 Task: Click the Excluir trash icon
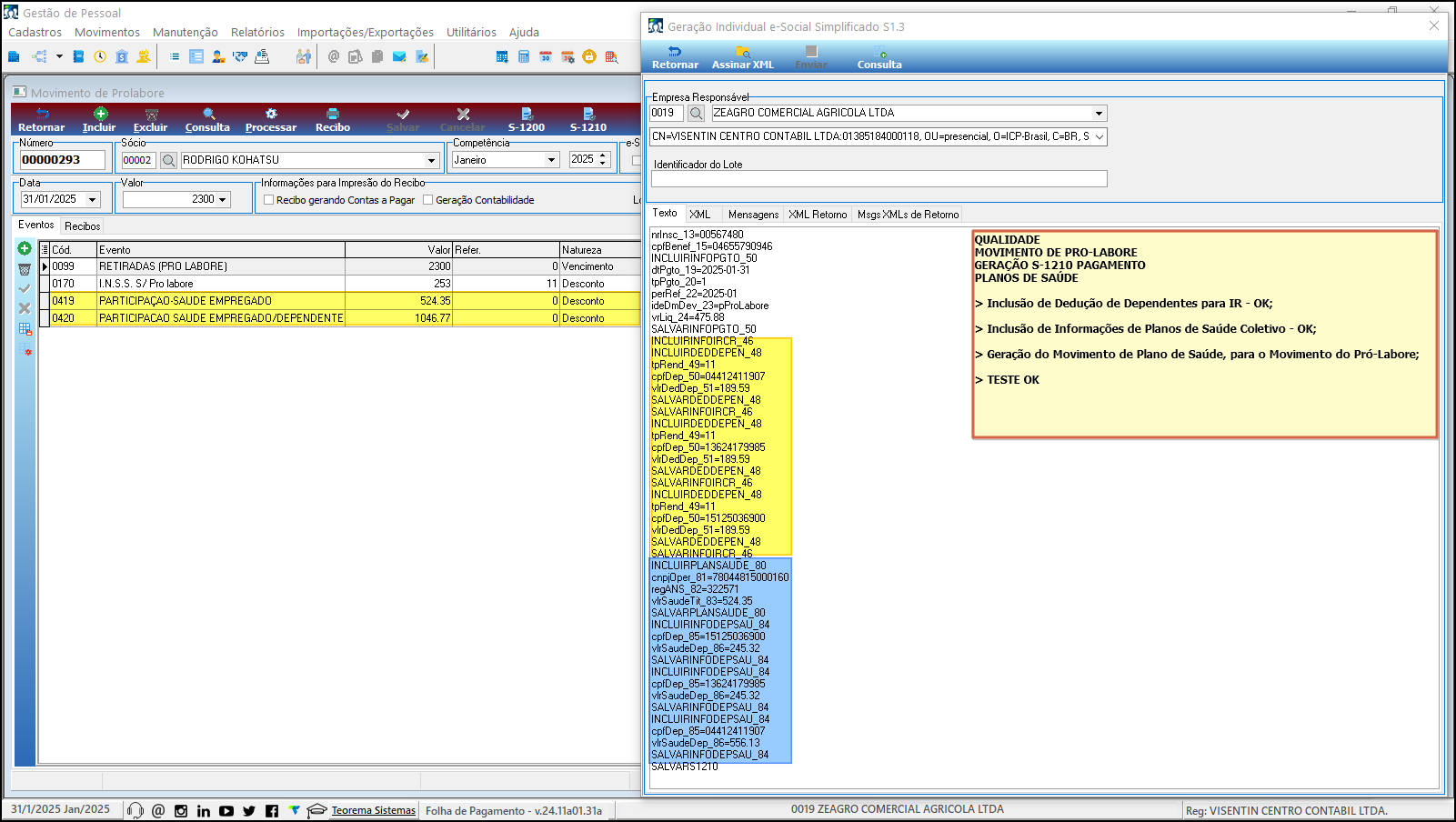[x=151, y=114]
